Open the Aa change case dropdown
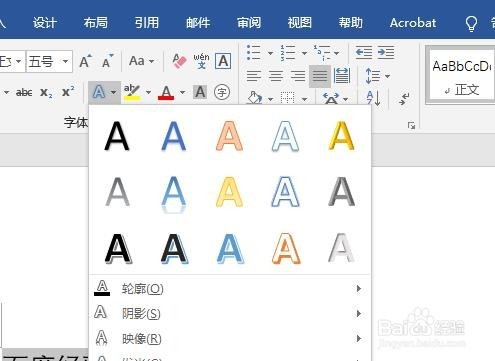495x361 pixels. pyautogui.click(x=142, y=61)
